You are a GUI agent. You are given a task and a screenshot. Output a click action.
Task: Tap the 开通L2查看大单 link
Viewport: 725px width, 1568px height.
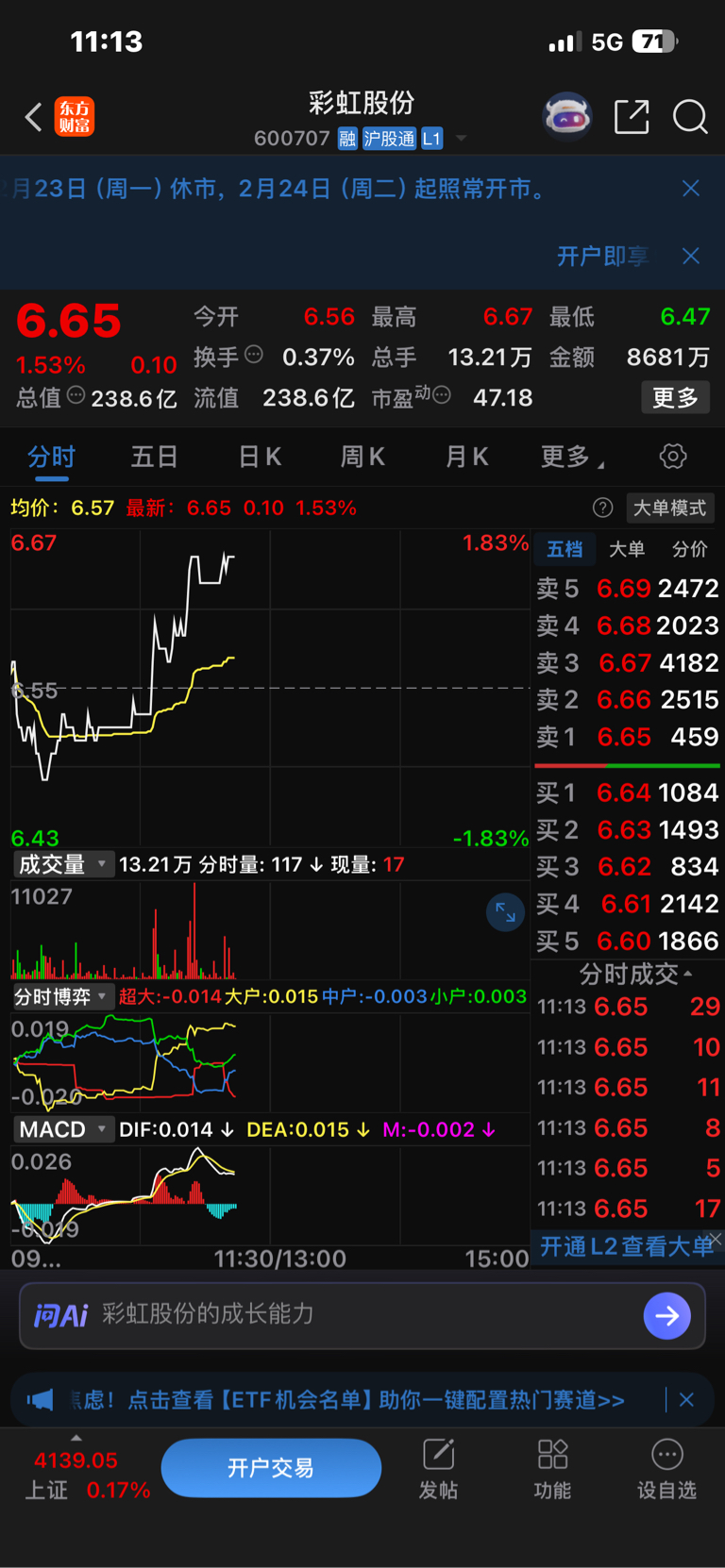click(x=627, y=1247)
